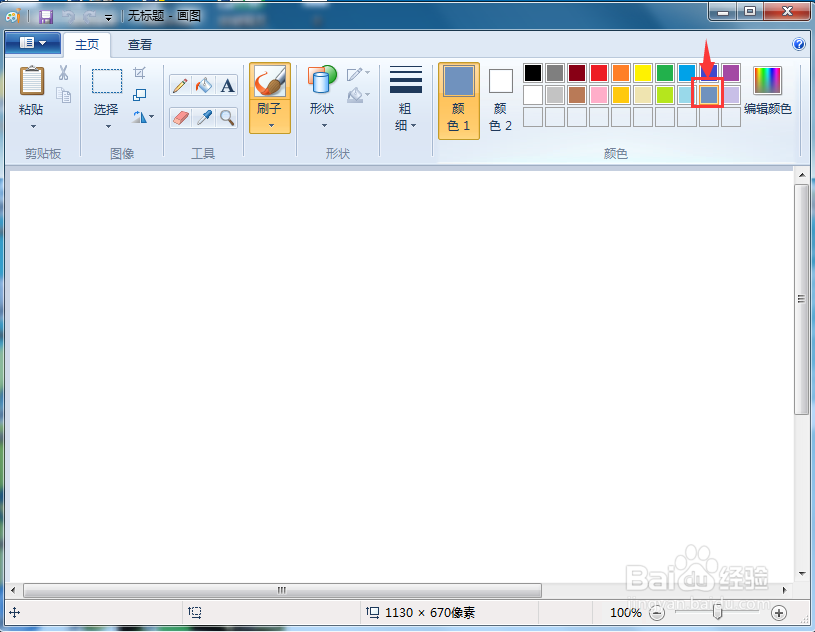The width and height of the screenshot is (815, 632).
Task: Click horizontal scrollbar right arrow
Action: tap(785, 590)
